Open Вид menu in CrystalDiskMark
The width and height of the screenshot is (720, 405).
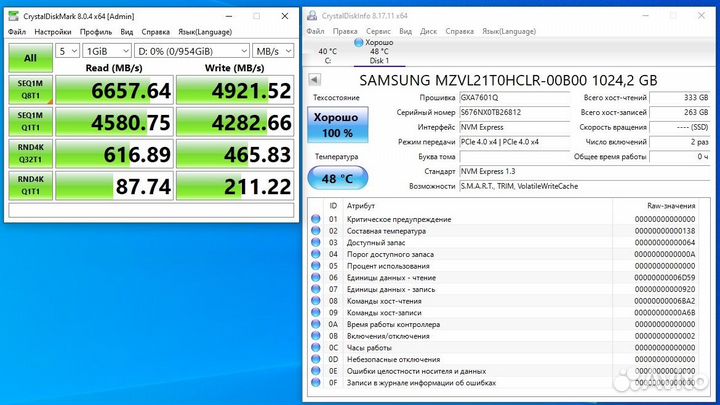point(127,32)
